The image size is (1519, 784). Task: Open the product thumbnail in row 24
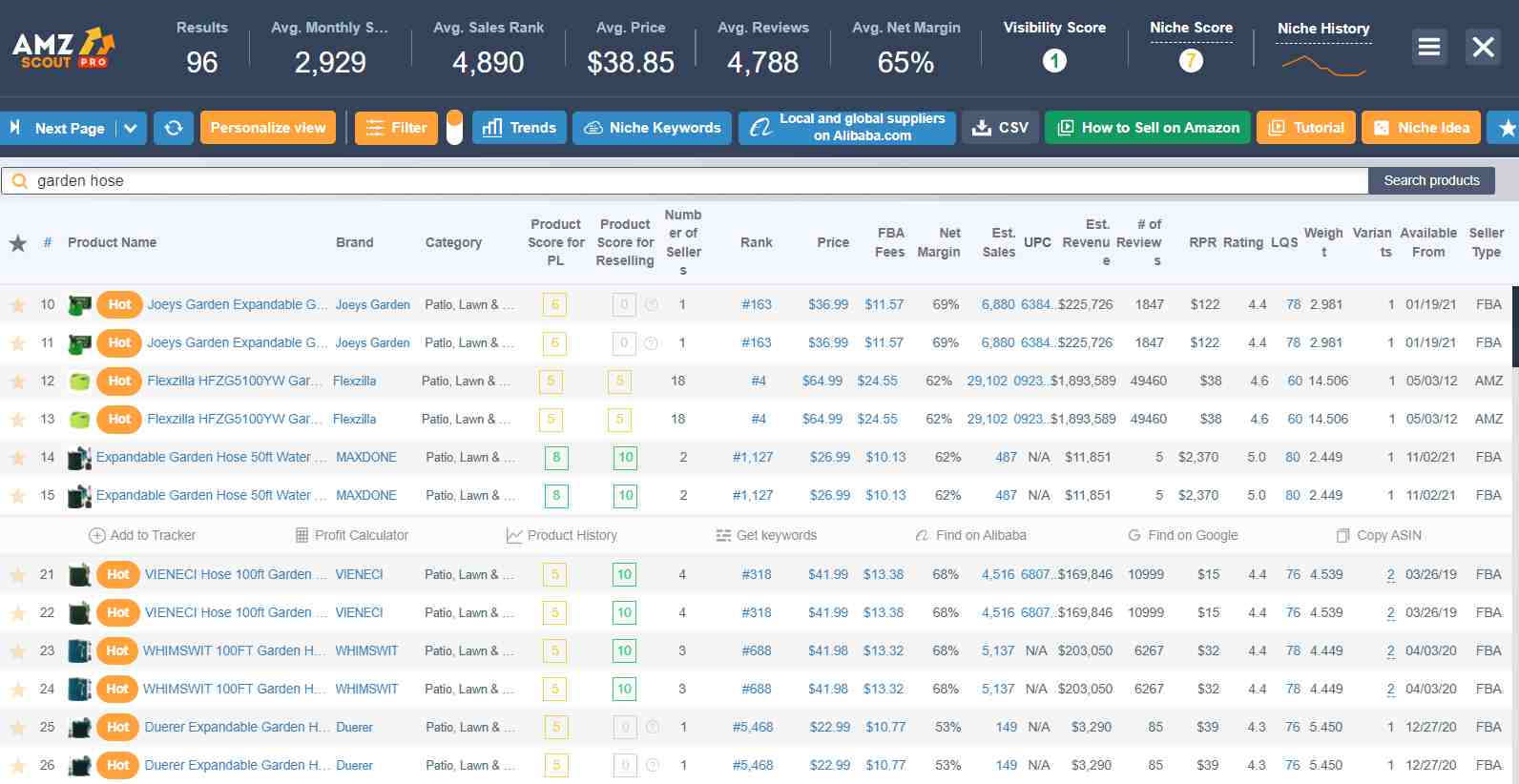[x=80, y=689]
